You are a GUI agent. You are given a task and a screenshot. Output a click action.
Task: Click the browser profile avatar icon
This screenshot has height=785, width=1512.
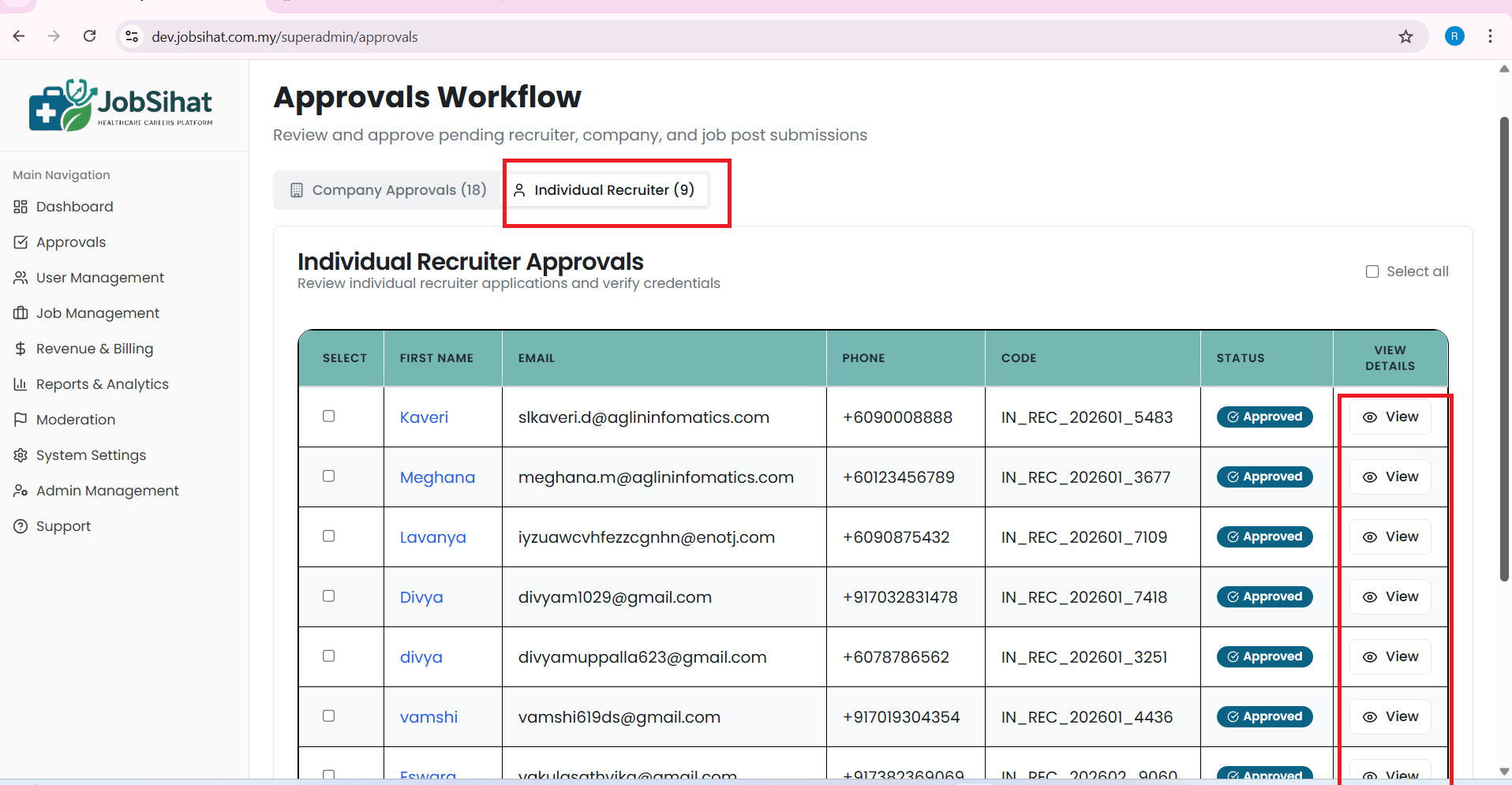click(1454, 36)
